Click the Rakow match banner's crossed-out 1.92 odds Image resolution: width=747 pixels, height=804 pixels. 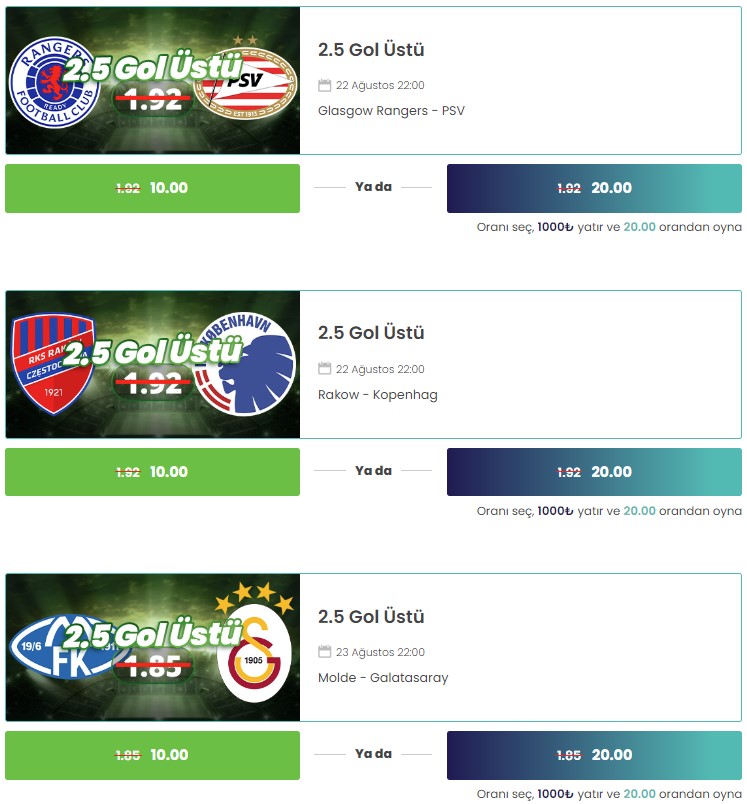pos(154,383)
